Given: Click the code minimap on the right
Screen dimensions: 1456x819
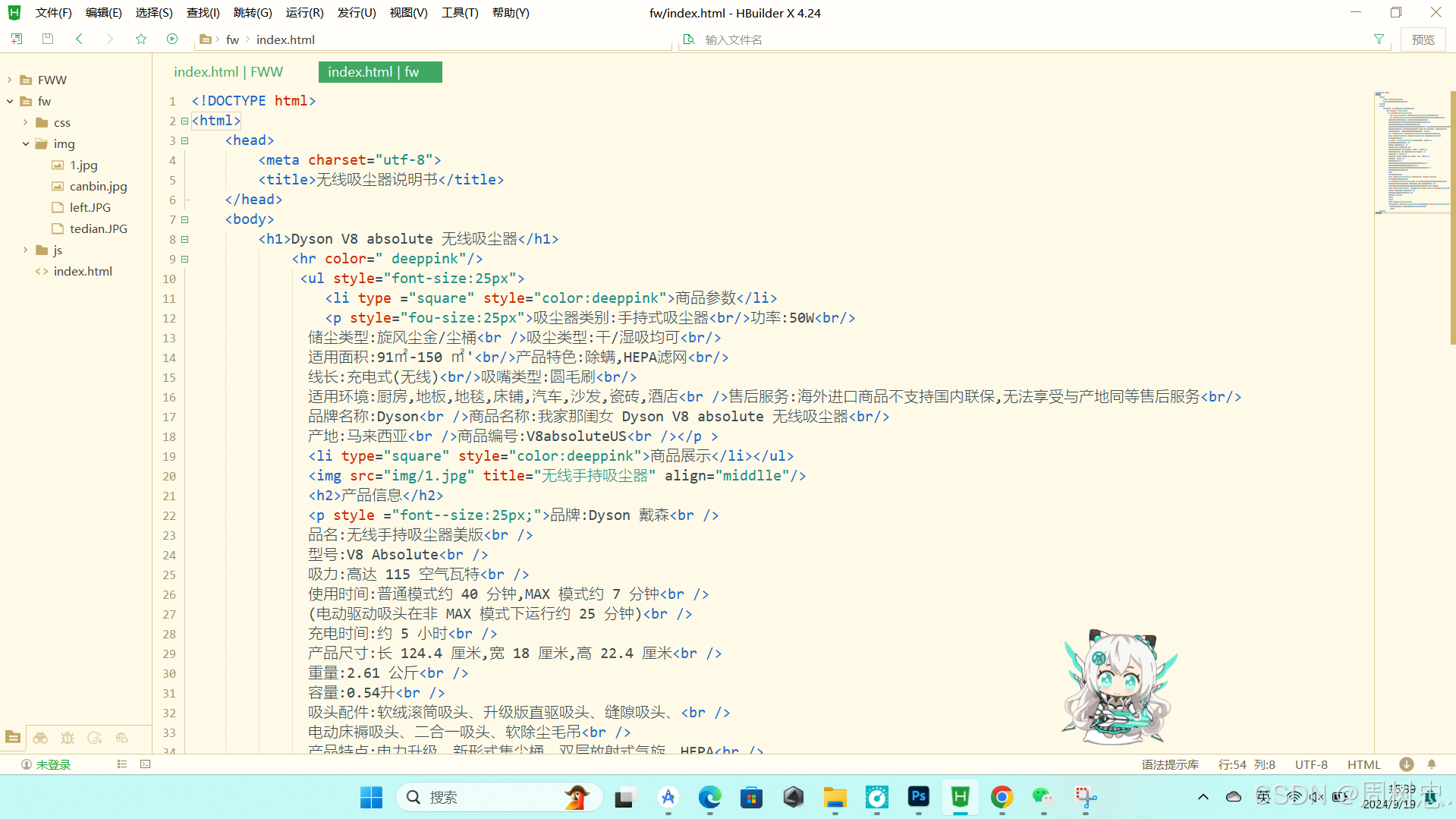Looking at the screenshot, I should coord(1411,153).
